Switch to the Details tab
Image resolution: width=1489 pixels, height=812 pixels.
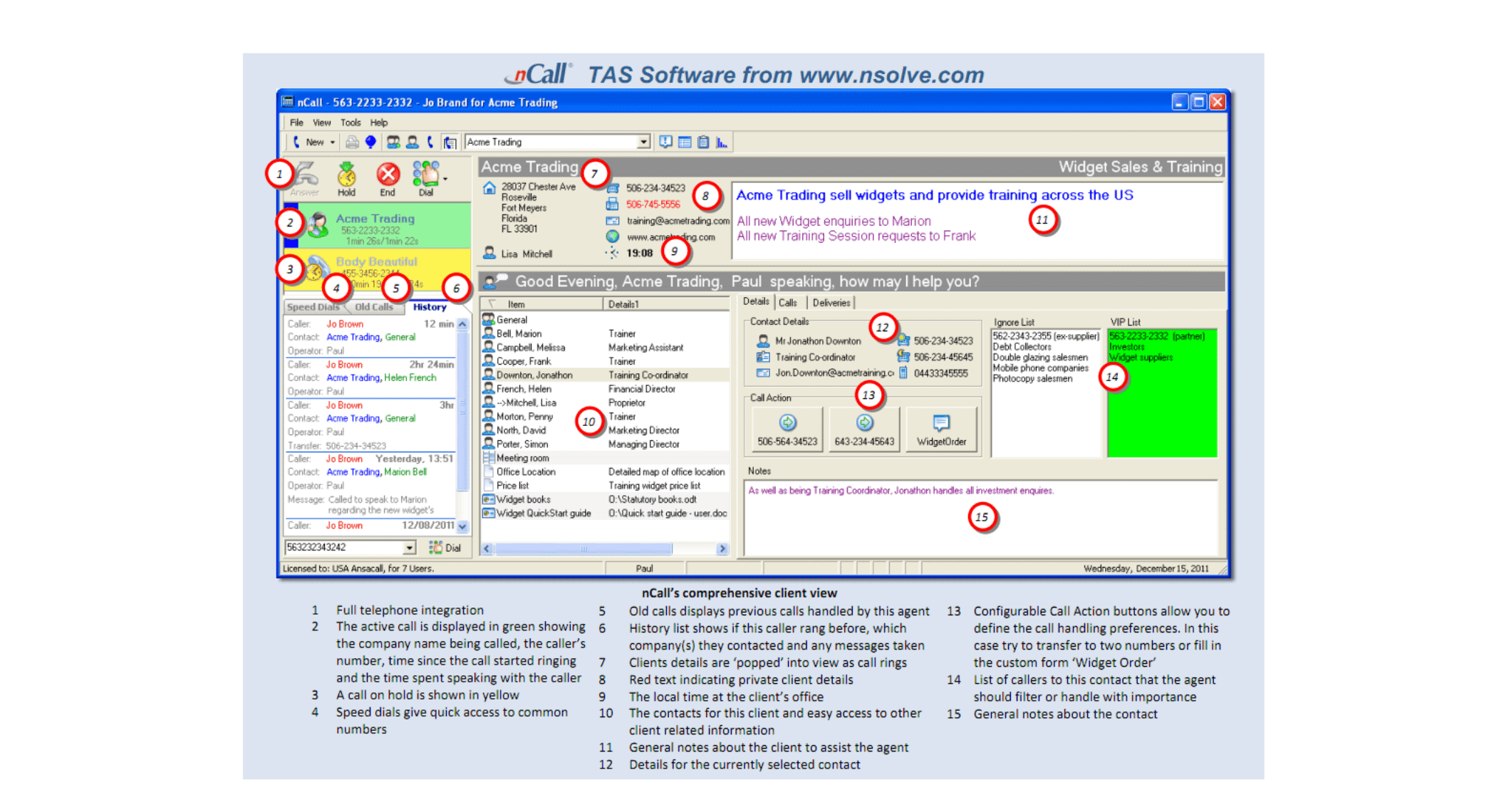tap(756, 302)
